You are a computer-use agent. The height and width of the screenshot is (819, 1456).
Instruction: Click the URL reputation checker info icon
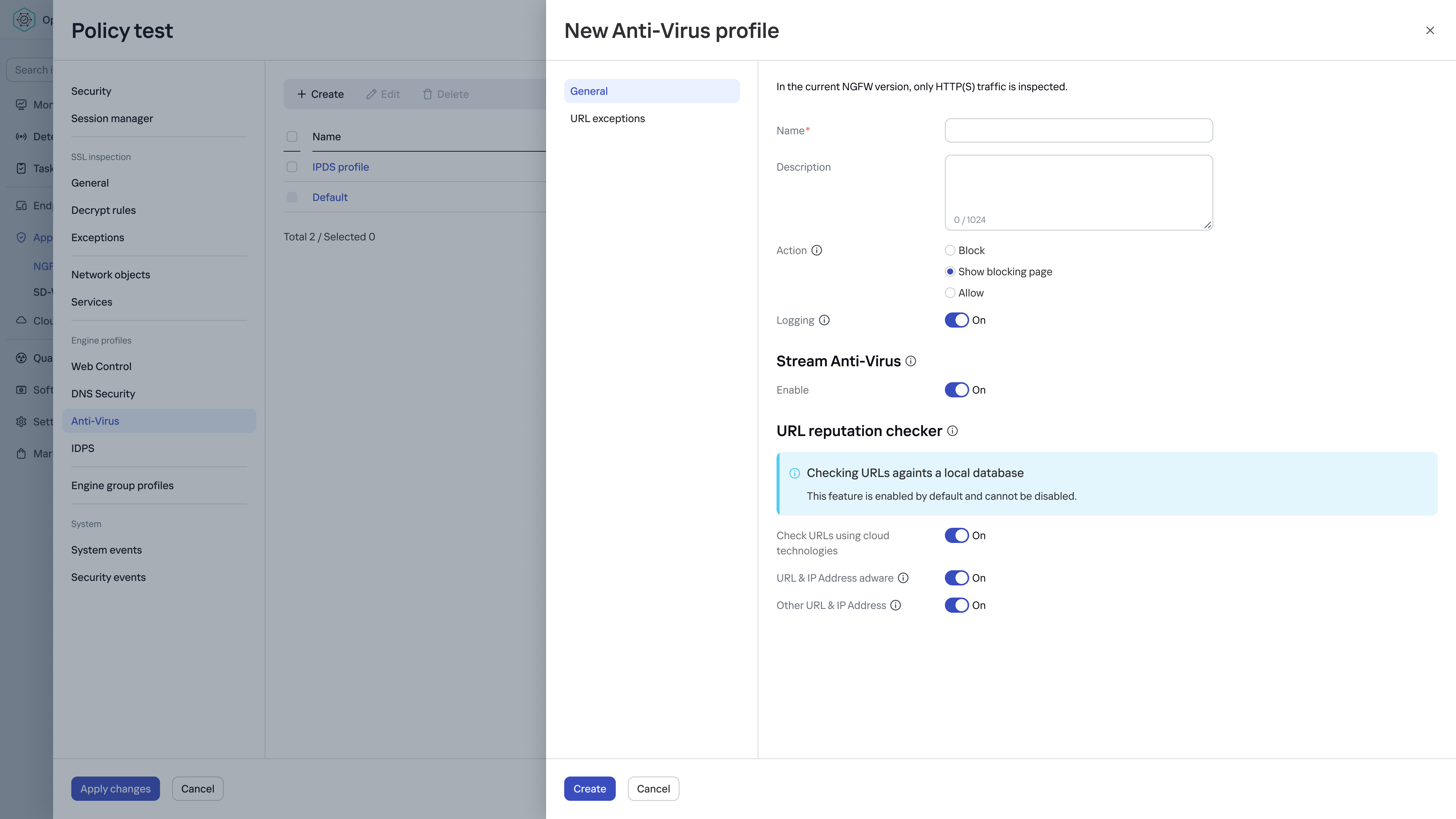[x=952, y=431]
